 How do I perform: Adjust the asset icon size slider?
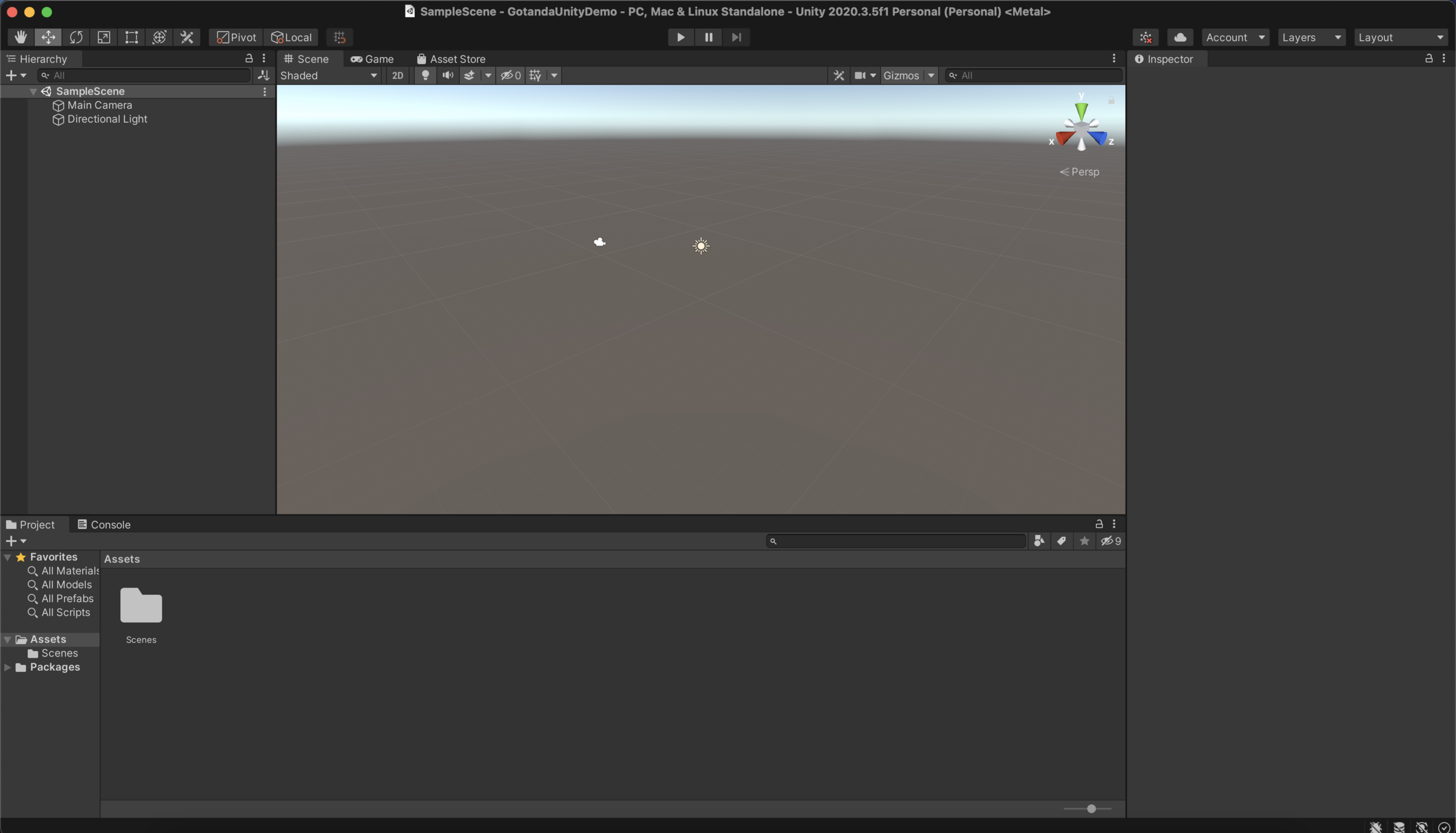pyautogui.click(x=1091, y=808)
